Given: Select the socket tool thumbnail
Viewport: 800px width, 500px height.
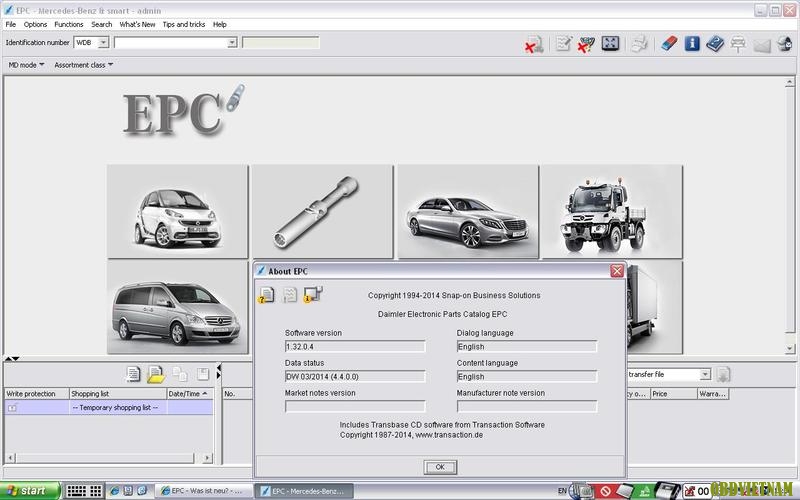Looking at the screenshot, I should (x=322, y=211).
